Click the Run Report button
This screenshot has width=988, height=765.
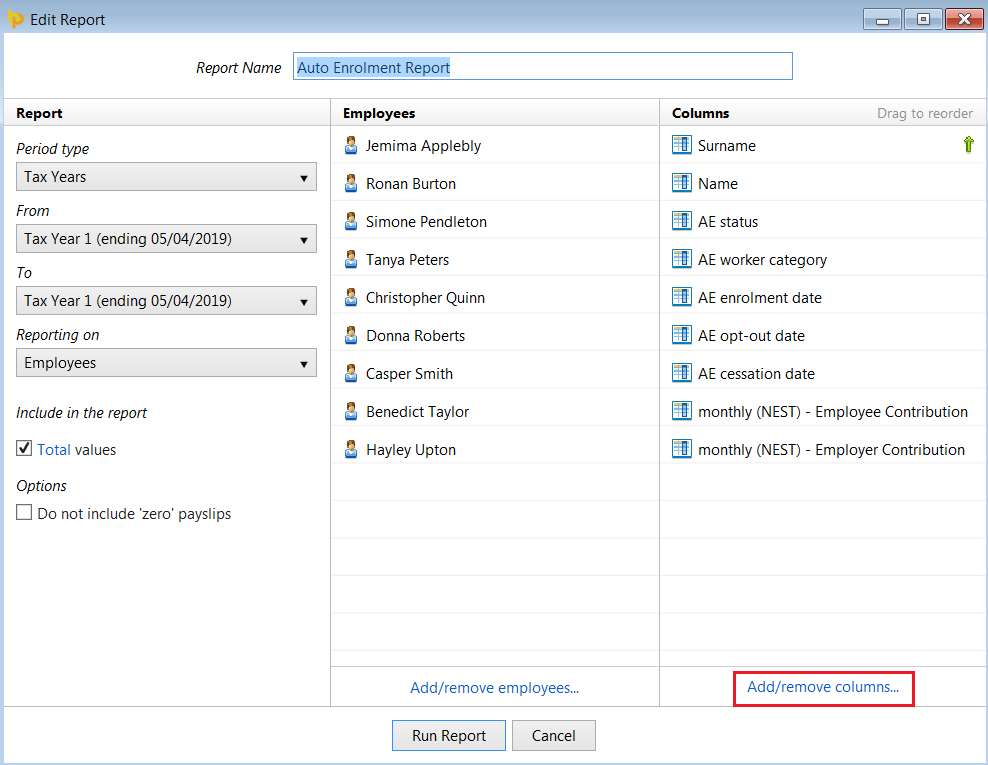449,735
